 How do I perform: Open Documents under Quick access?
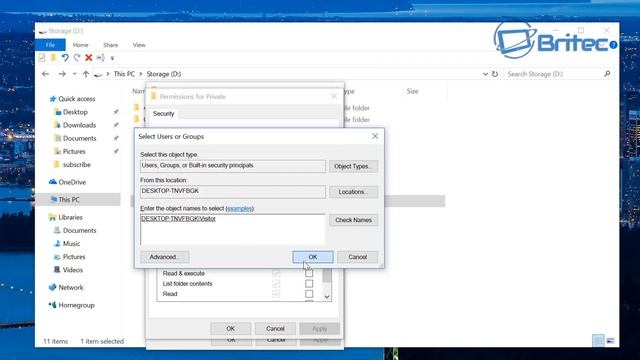coord(80,138)
